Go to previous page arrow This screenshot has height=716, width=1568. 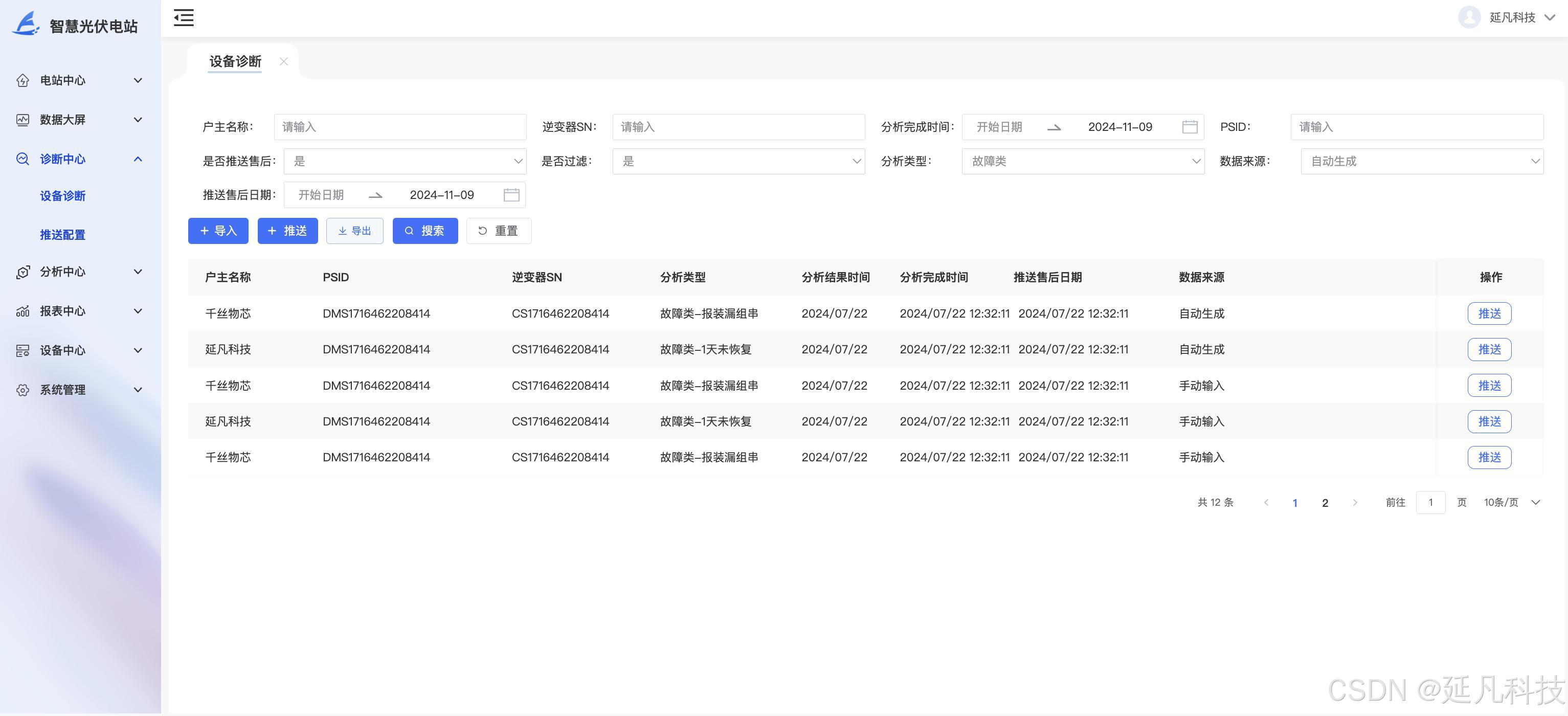(x=1266, y=502)
